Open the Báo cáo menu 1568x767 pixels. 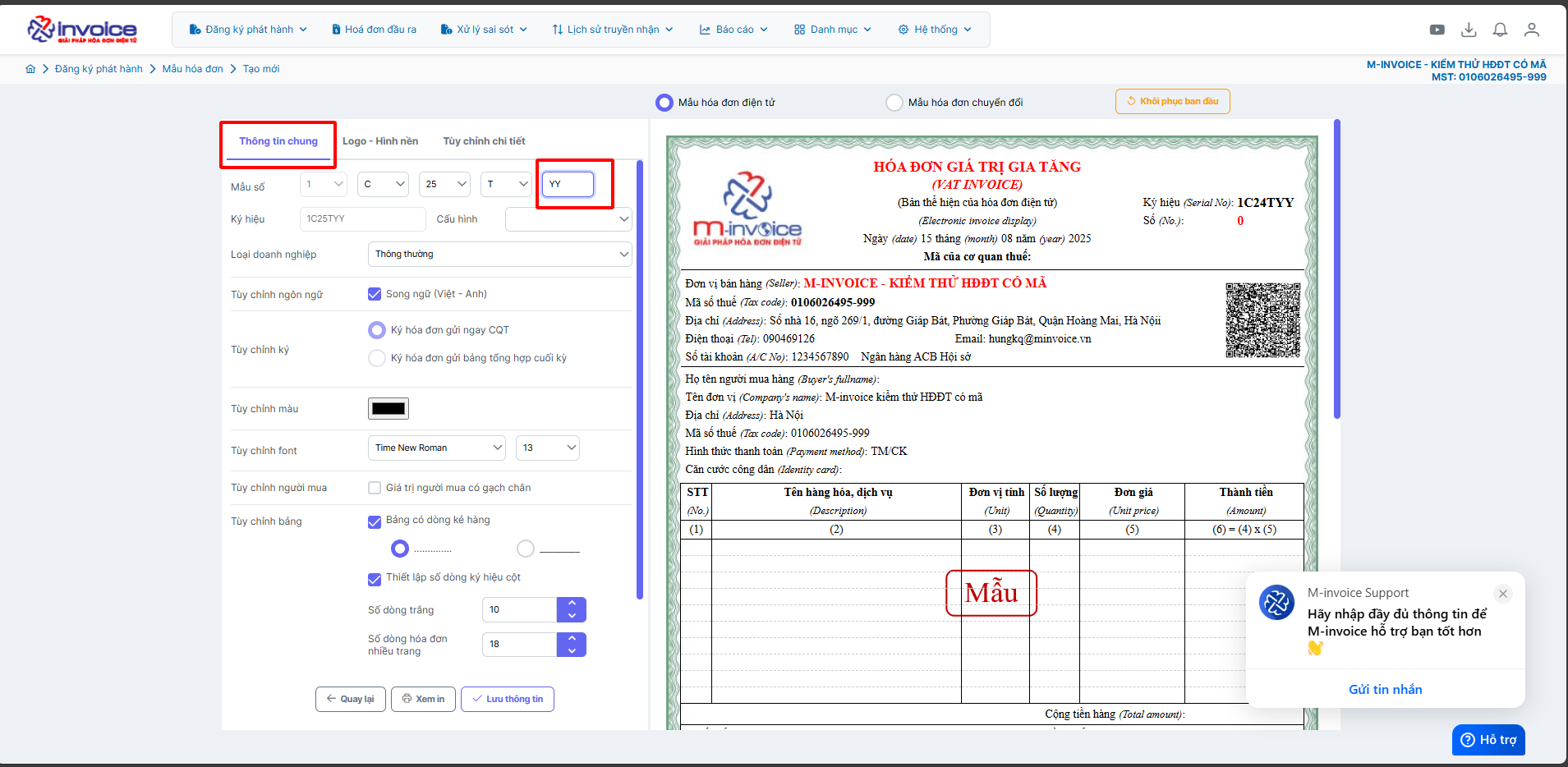click(733, 30)
